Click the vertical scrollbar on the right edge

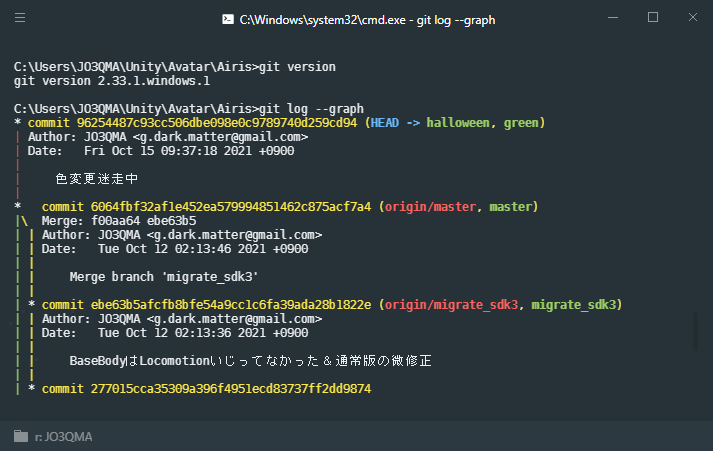click(x=695, y=331)
